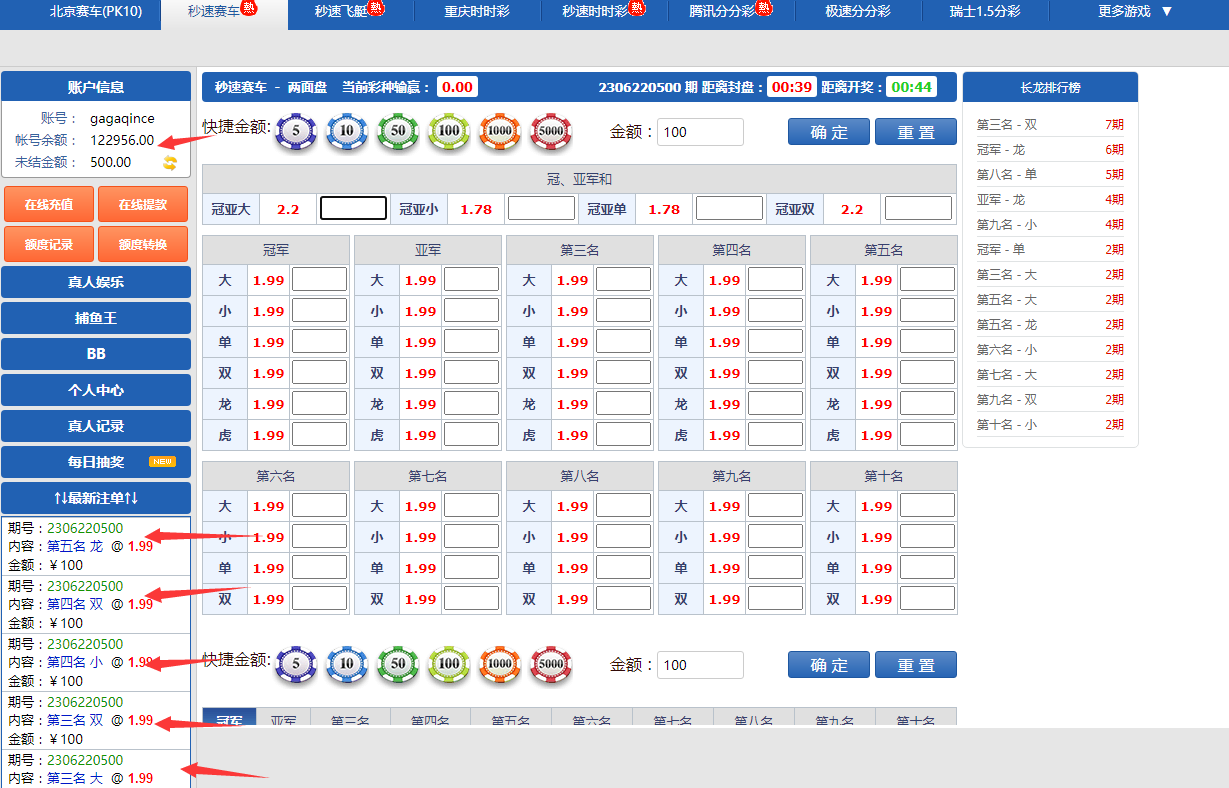Pick the red 5000 chip in top row
The height and width of the screenshot is (788, 1229).
pos(551,131)
